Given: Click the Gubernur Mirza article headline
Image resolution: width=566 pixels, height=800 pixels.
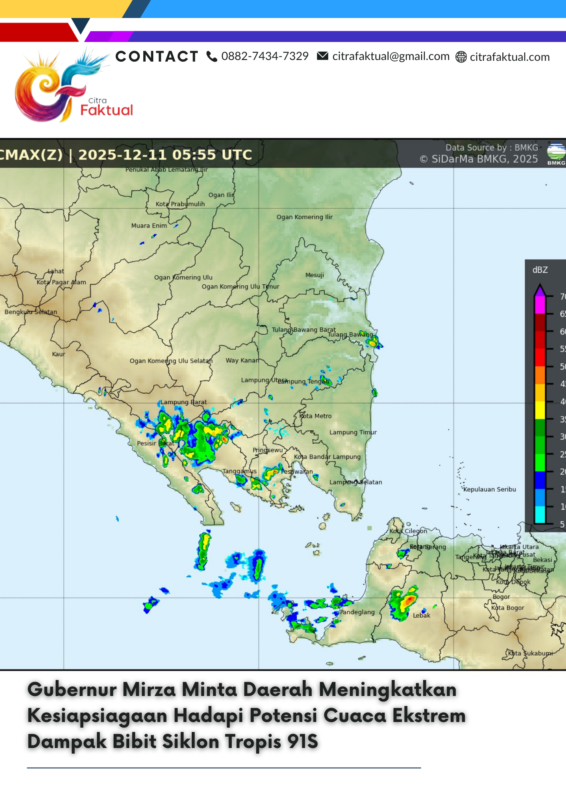Looking at the screenshot, I should click(x=247, y=715).
